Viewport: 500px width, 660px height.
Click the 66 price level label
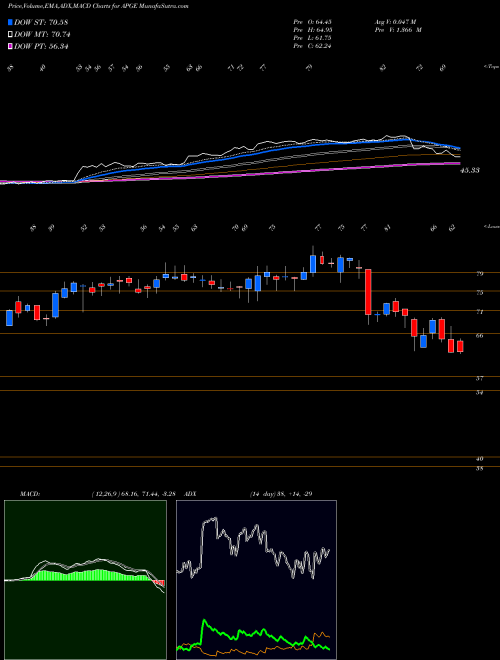[479, 335]
